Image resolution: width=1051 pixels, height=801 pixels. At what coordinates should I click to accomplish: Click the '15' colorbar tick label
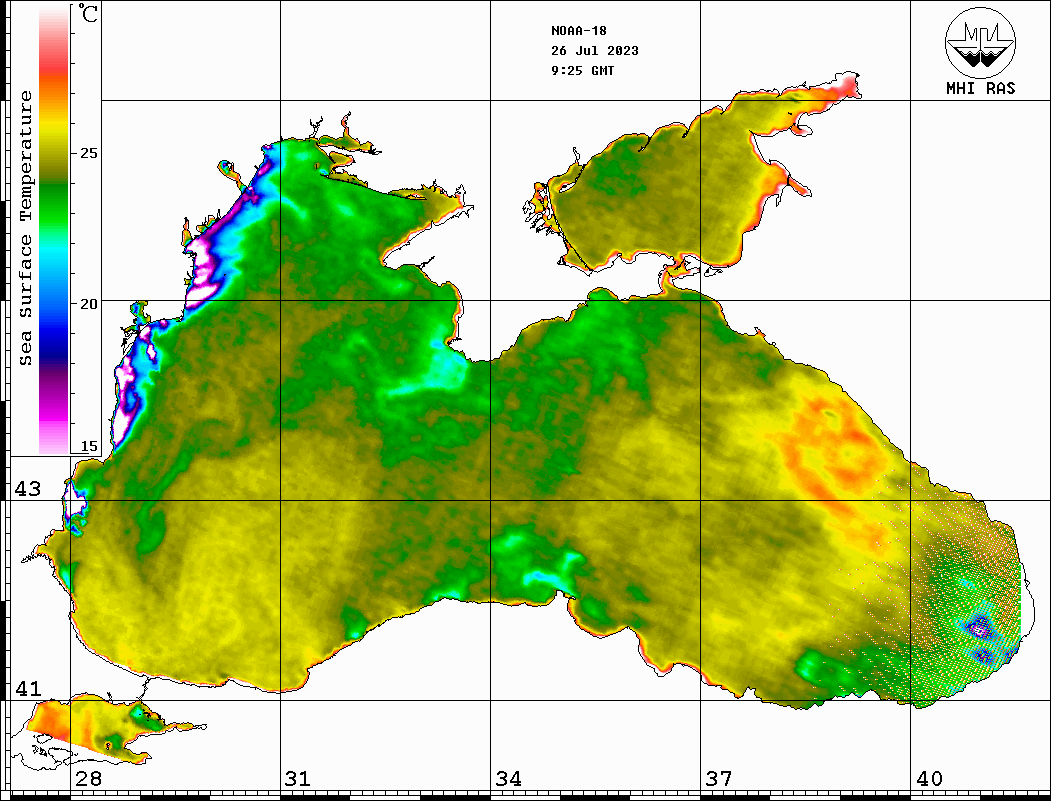(88, 446)
